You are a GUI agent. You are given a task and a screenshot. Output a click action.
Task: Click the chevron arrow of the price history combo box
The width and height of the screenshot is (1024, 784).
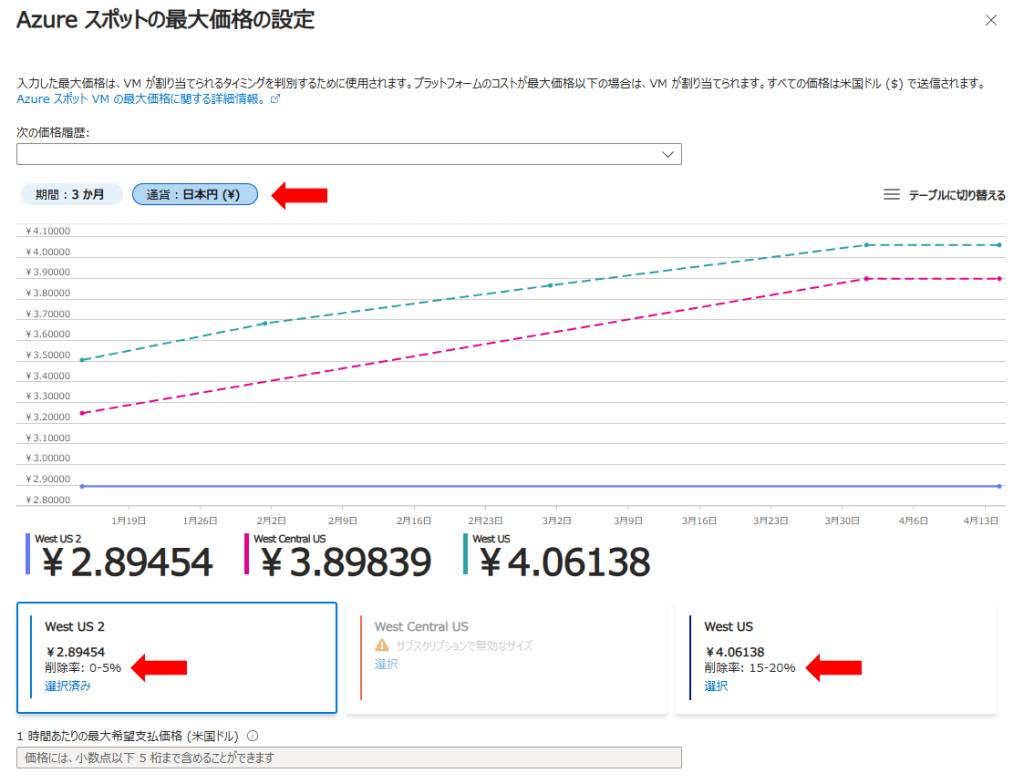coord(667,154)
